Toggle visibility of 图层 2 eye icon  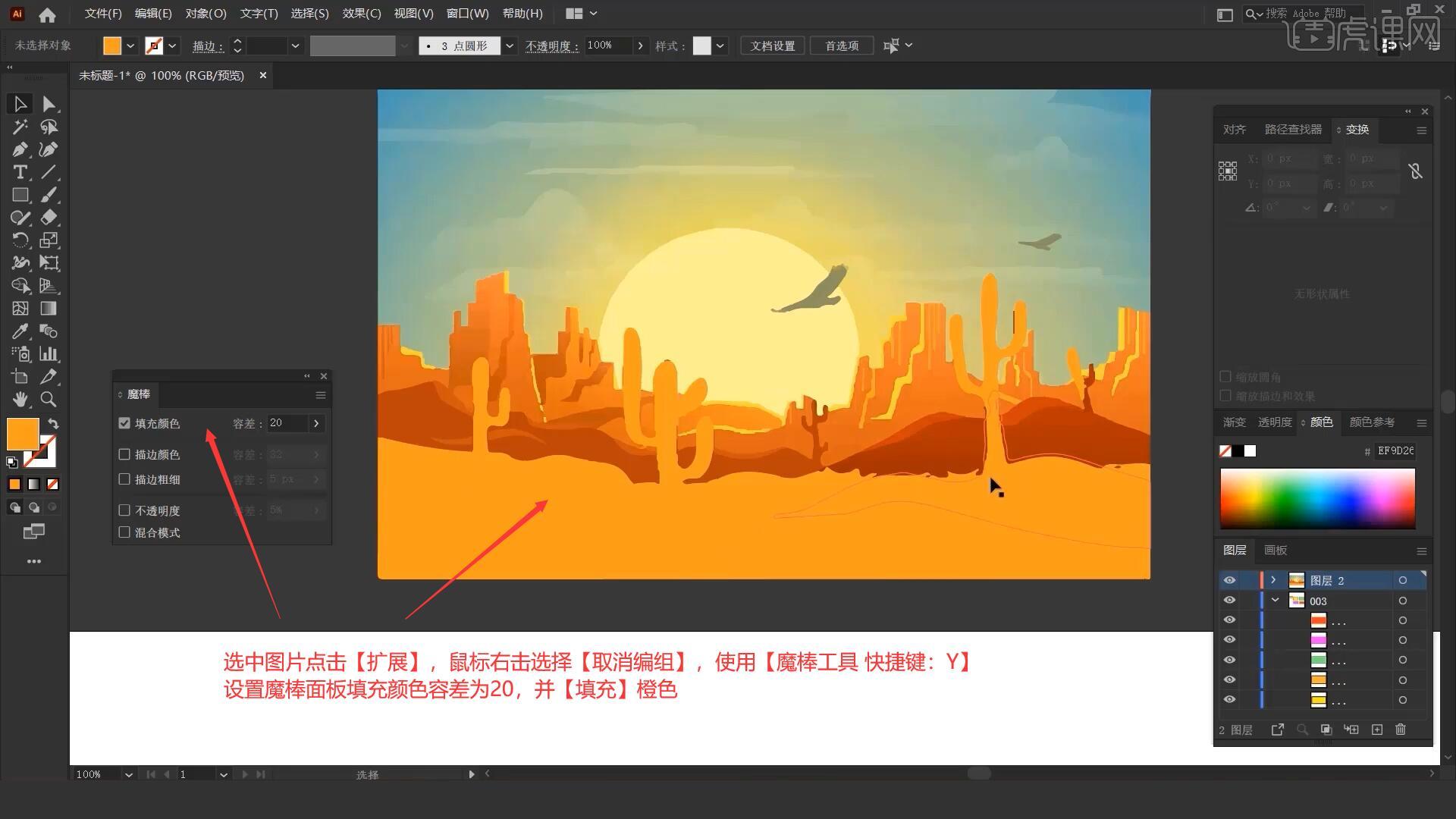pyautogui.click(x=1229, y=580)
